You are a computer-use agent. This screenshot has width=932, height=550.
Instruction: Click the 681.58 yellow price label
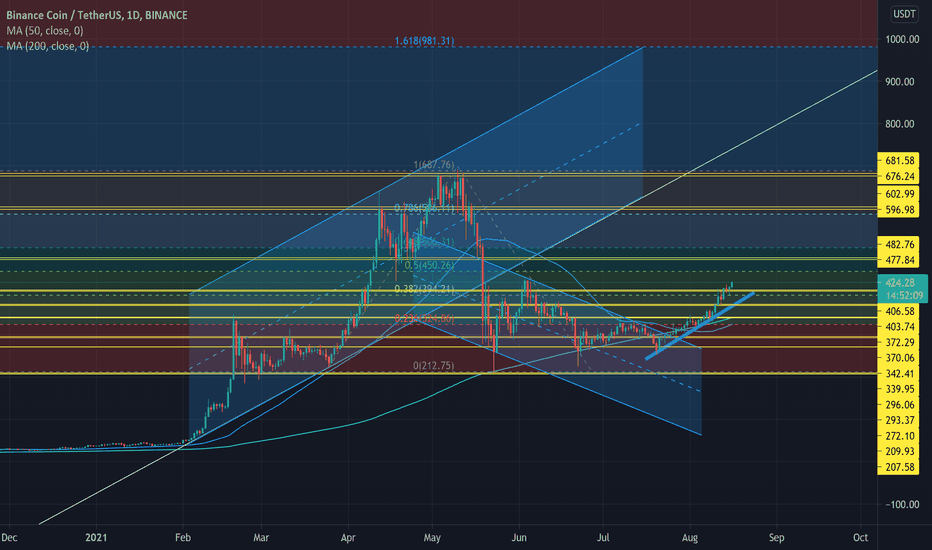pyautogui.click(x=899, y=161)
